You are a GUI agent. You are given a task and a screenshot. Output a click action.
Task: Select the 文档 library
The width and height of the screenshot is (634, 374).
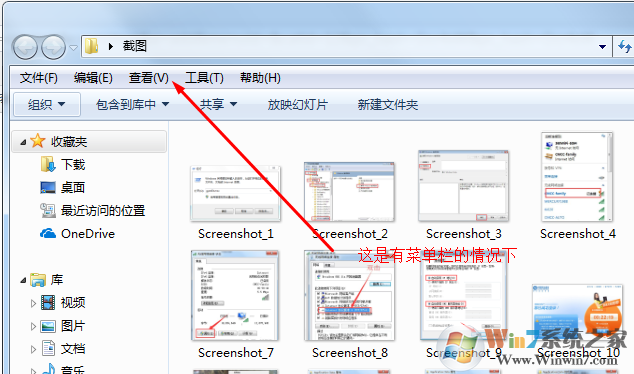[73, 349]
